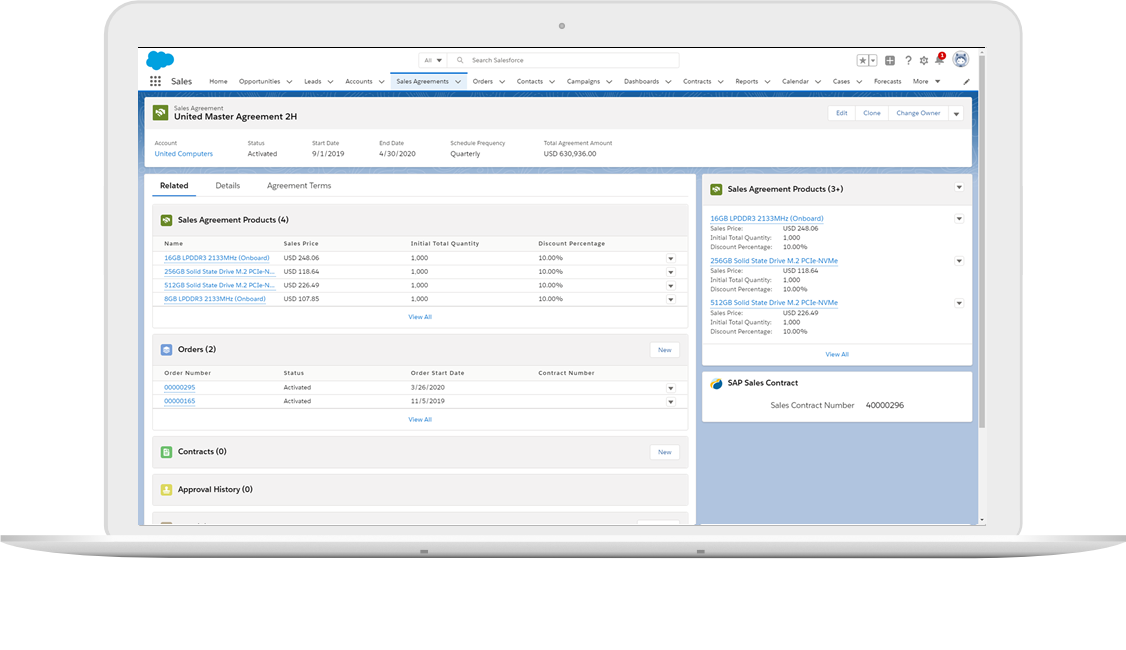Expand the Leads tab chevron
Screen dimensions: 1126x650
pos(330,82)
